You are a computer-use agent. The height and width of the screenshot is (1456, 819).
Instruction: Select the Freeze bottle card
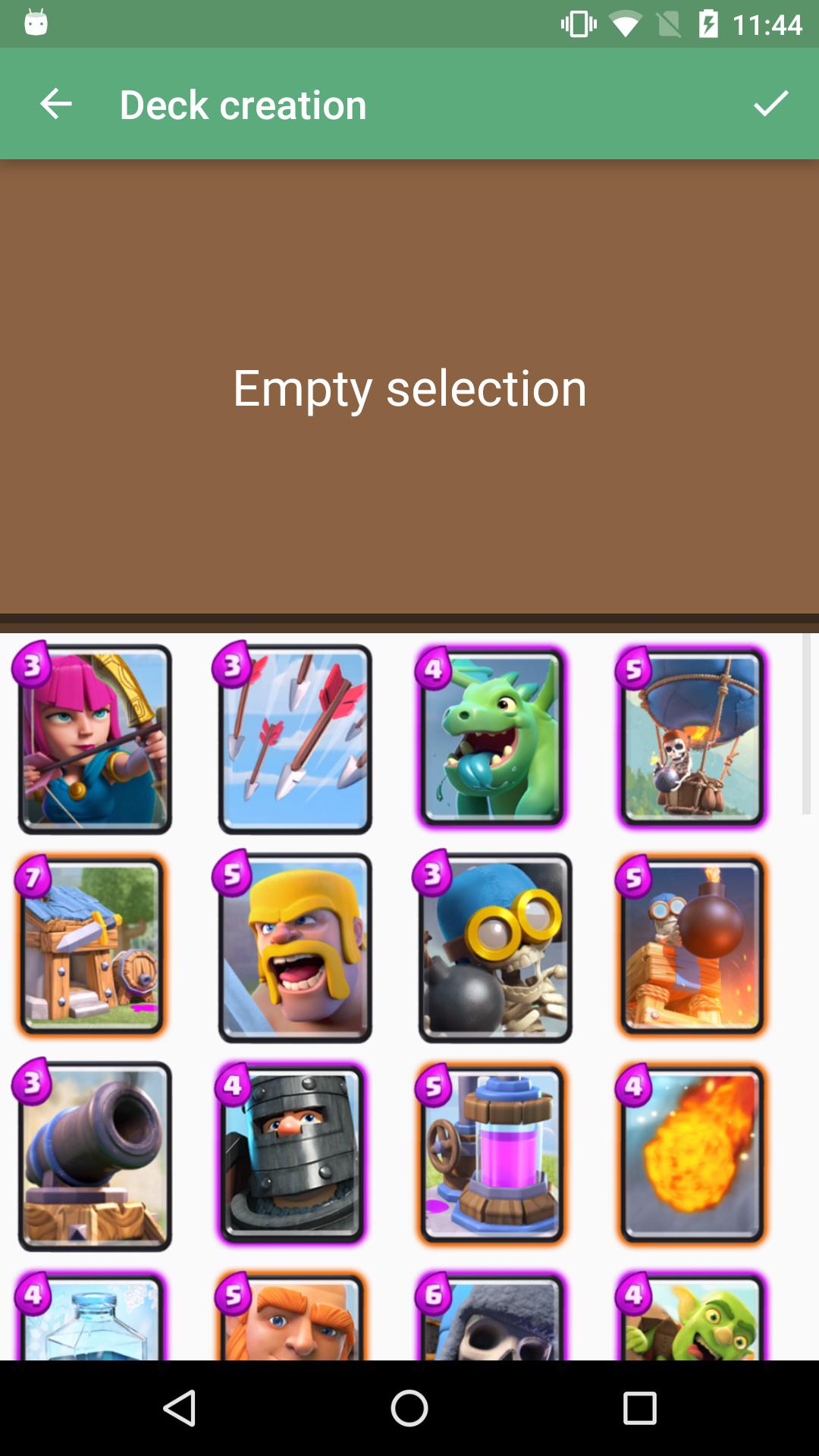click(x=93, y=1314)
